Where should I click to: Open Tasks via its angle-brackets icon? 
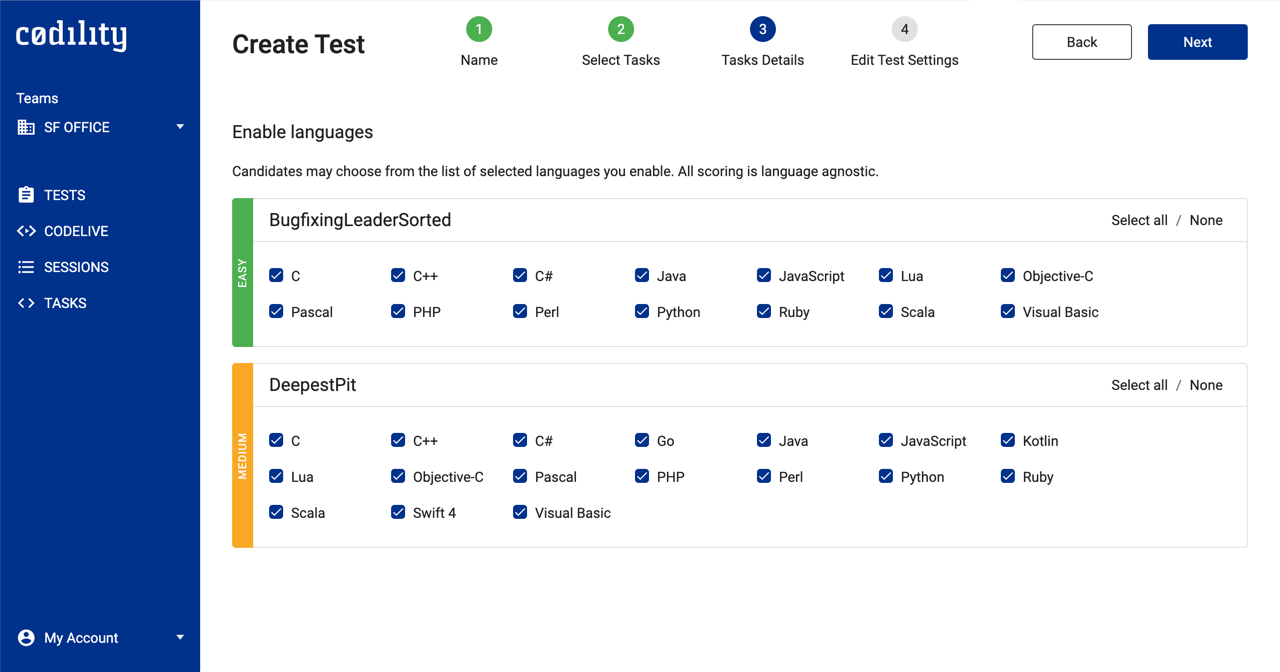(26, 303)
